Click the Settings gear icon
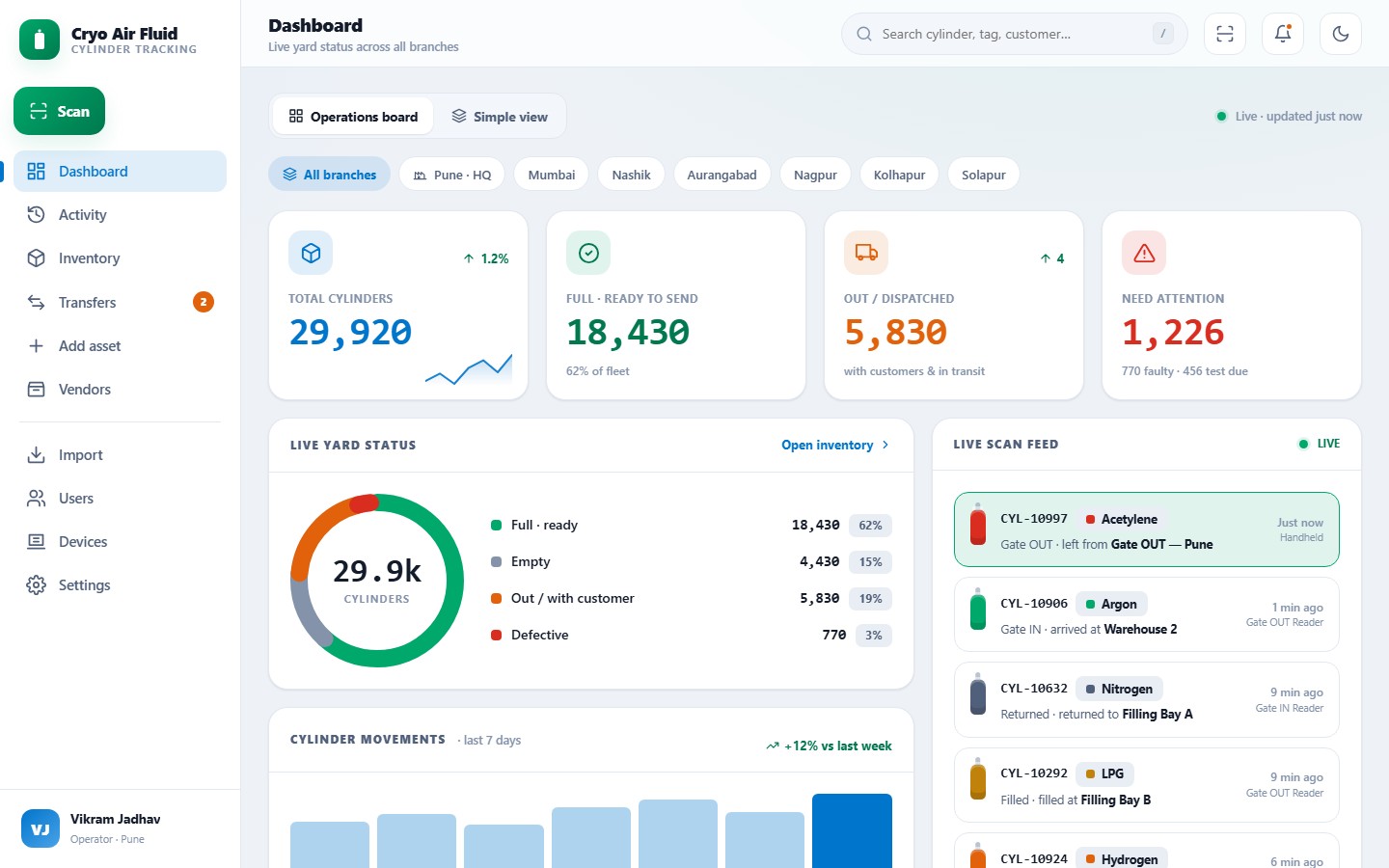The width and height of the screenshot is (1389, 868). coord(37,584)
